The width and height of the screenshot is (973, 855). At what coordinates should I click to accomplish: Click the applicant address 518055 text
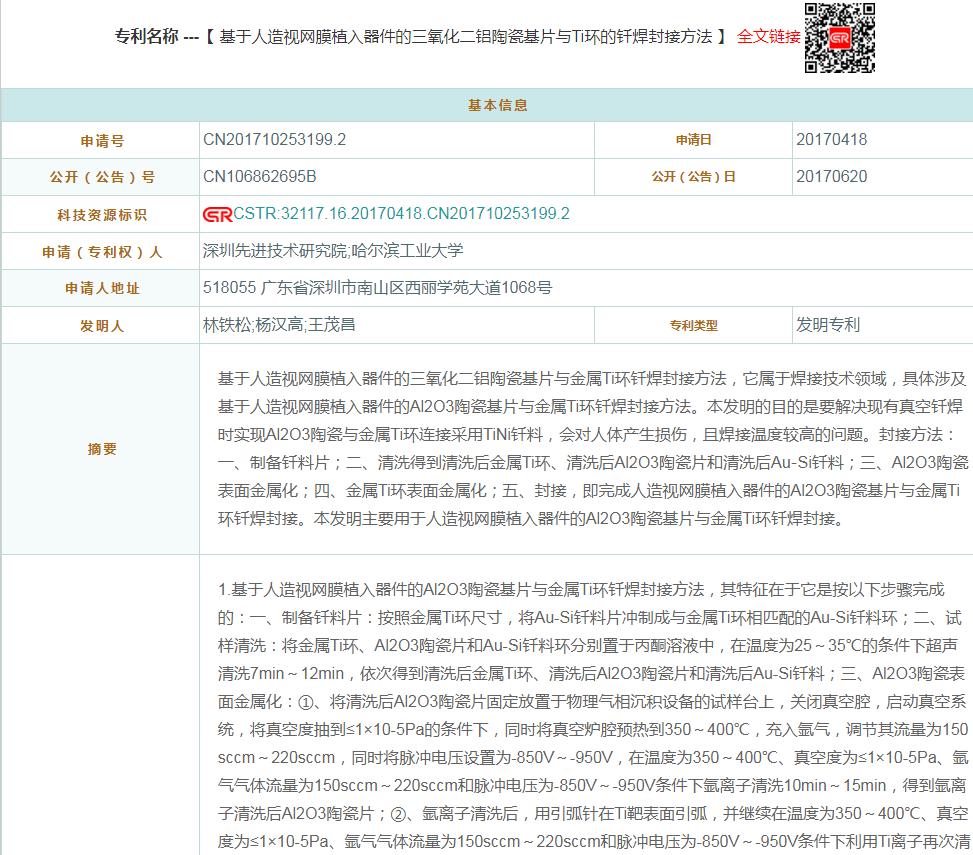(x=377, y=288)
